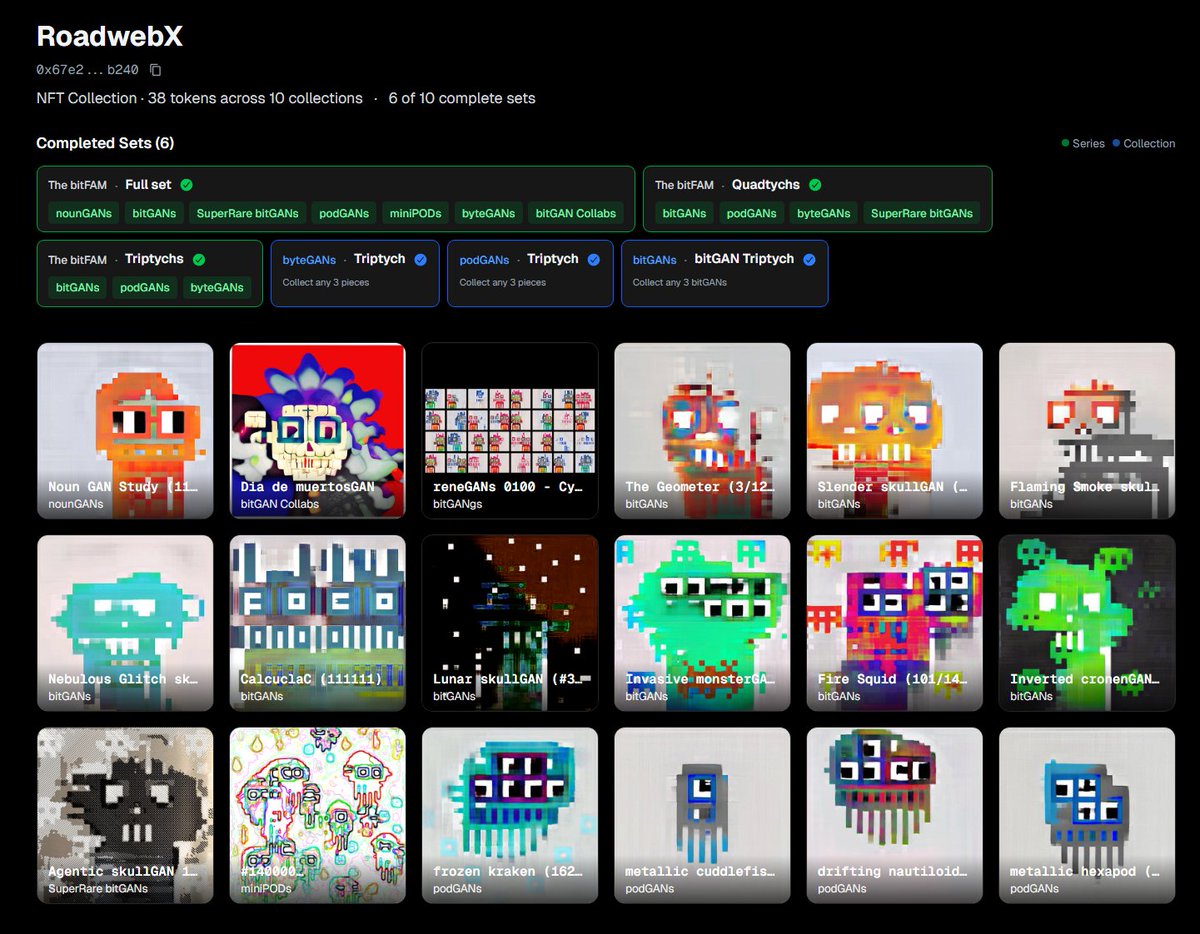Image resolution: width=1200 pixels, height=934 pixels.
Task: Select the podGANs tag in Triptychs set
Action: point(145,287)
